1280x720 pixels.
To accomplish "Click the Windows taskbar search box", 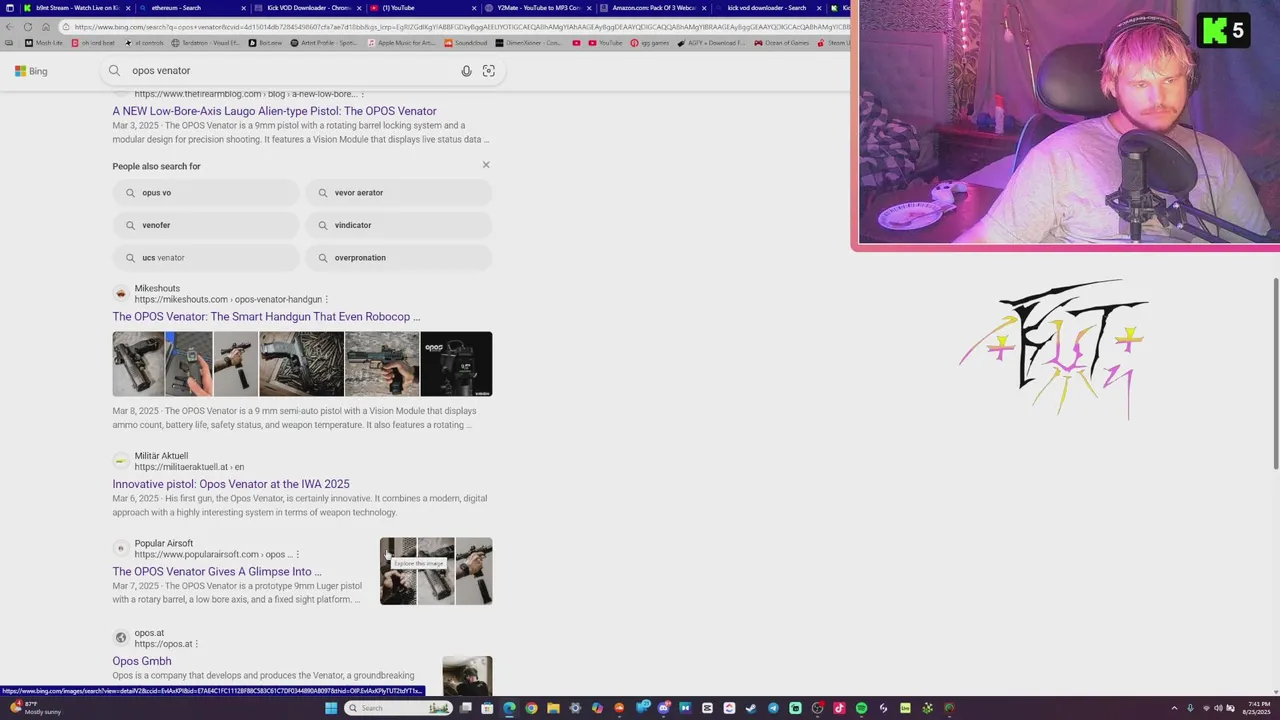I will click(398, 708).
